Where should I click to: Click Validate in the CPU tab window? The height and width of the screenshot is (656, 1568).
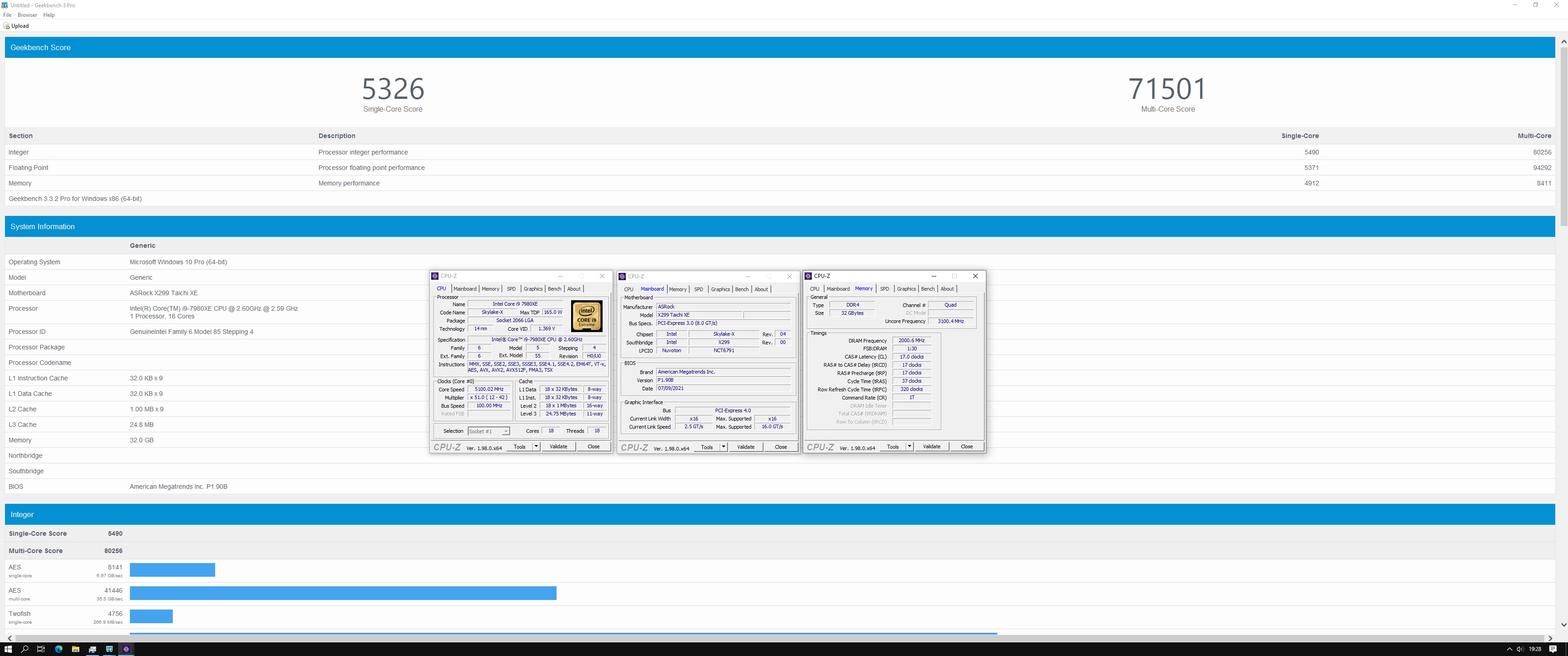558,446
